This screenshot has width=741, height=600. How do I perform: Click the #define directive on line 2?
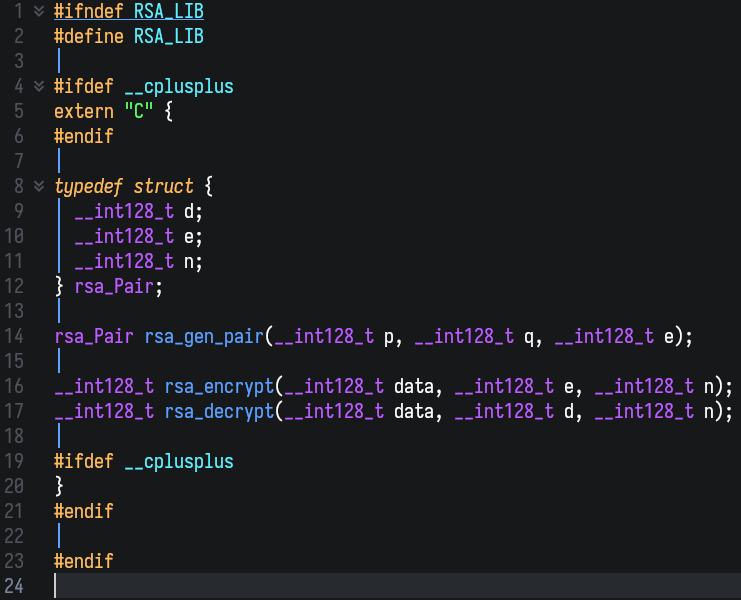coord(89,36)
